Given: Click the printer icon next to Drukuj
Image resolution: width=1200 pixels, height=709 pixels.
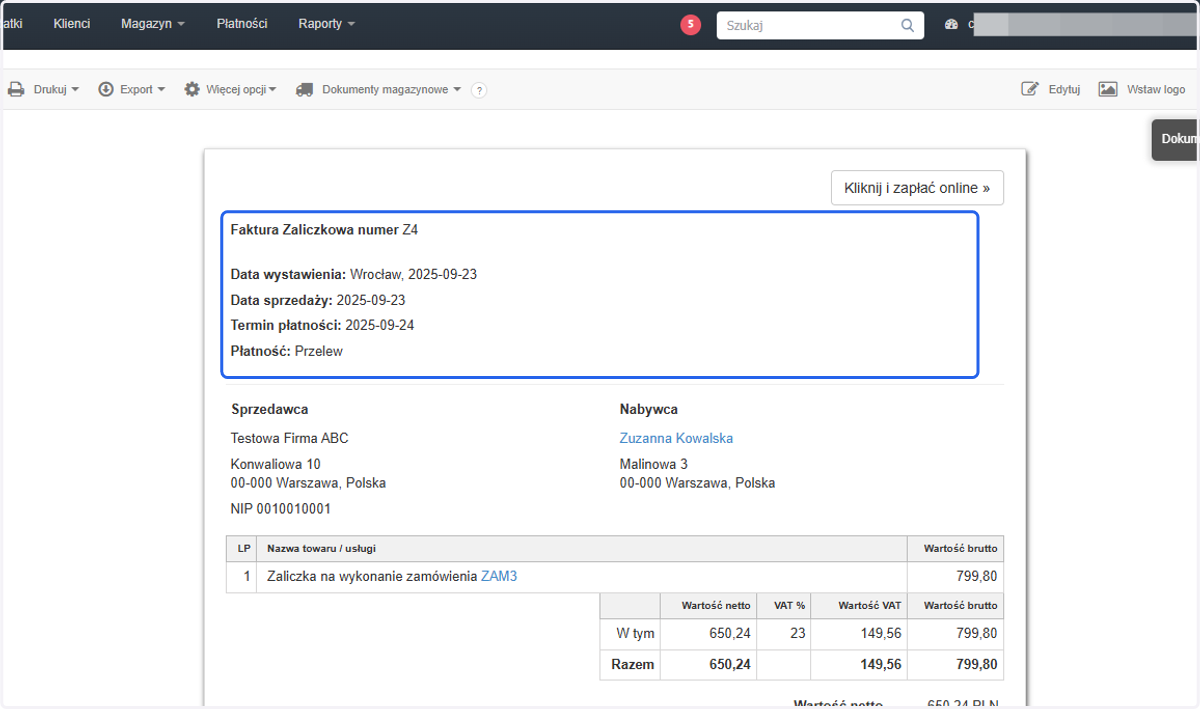Looking at the screenshot, I should coord(16,89).
